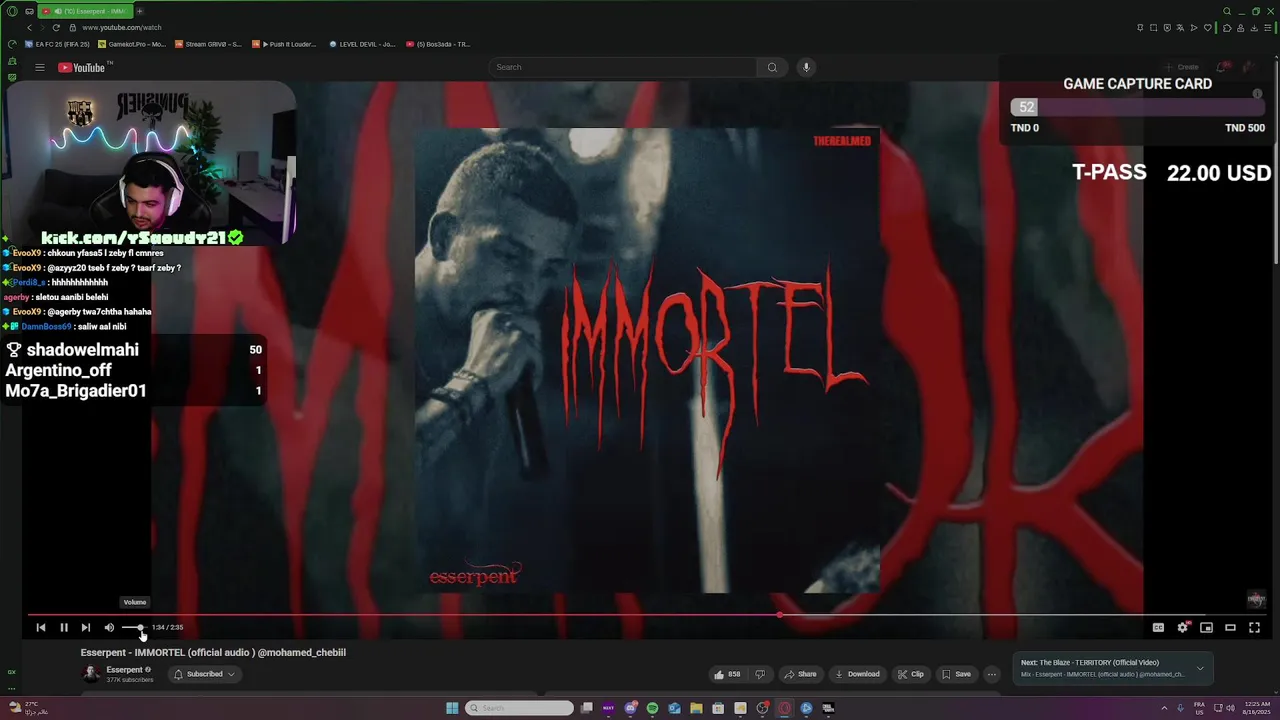The height and width of the screenshot is (720, 1280).
Task: Enter fullscreen mode
Action: tap(1254, 627)
